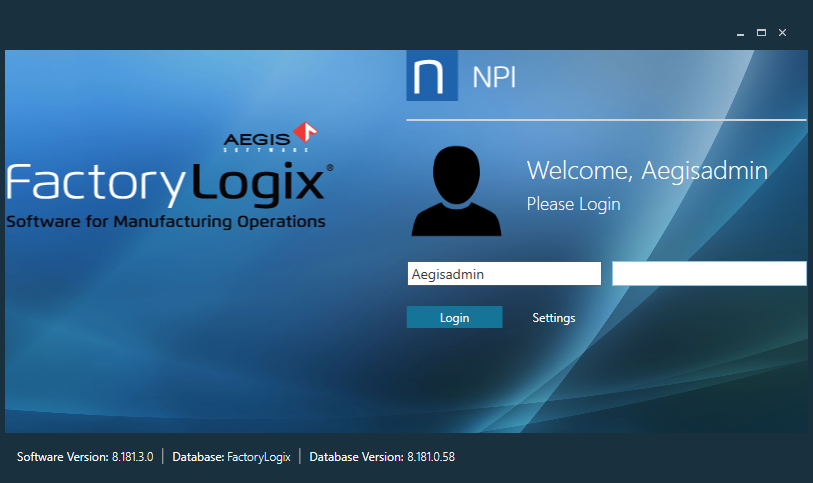
Task: Click 'Software for Manufacturing Operations' tagline
Action: (166, 222)
